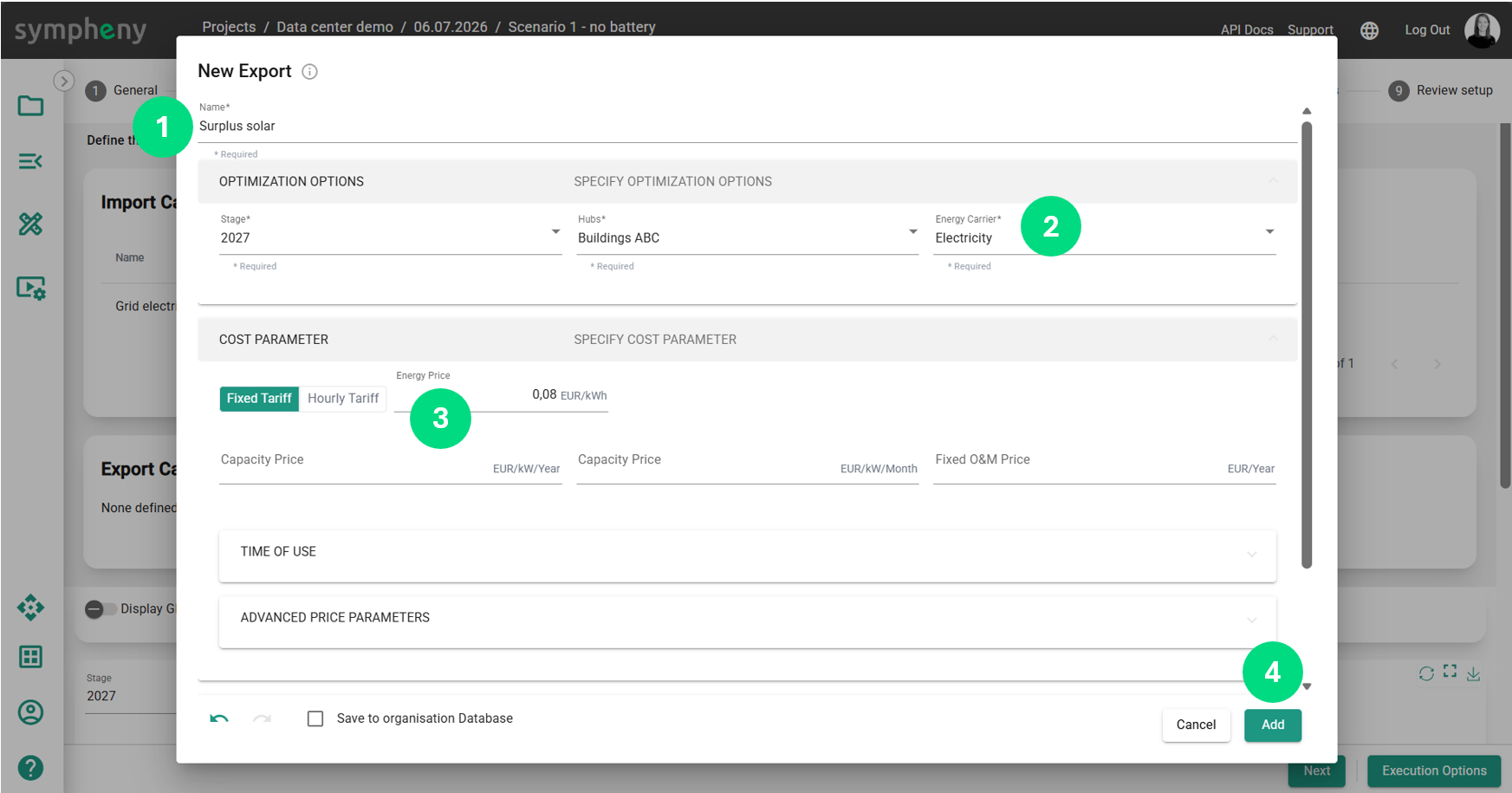The width and height of the screenshot is (1512, 793).
Task: Click Scenario 1 - no battery breadcrumb
Action: tap(581, 27)
